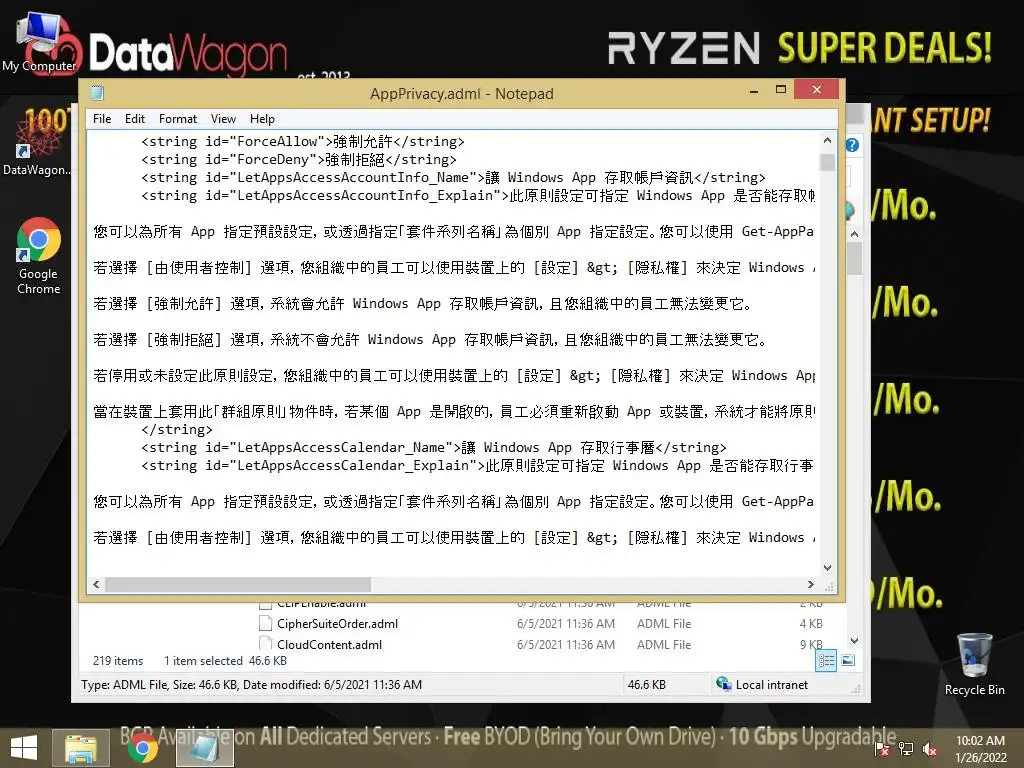Open the Recycle Bin
Image resolution: width=1024 pixels, height=768 pixels.
pos(974,664)
